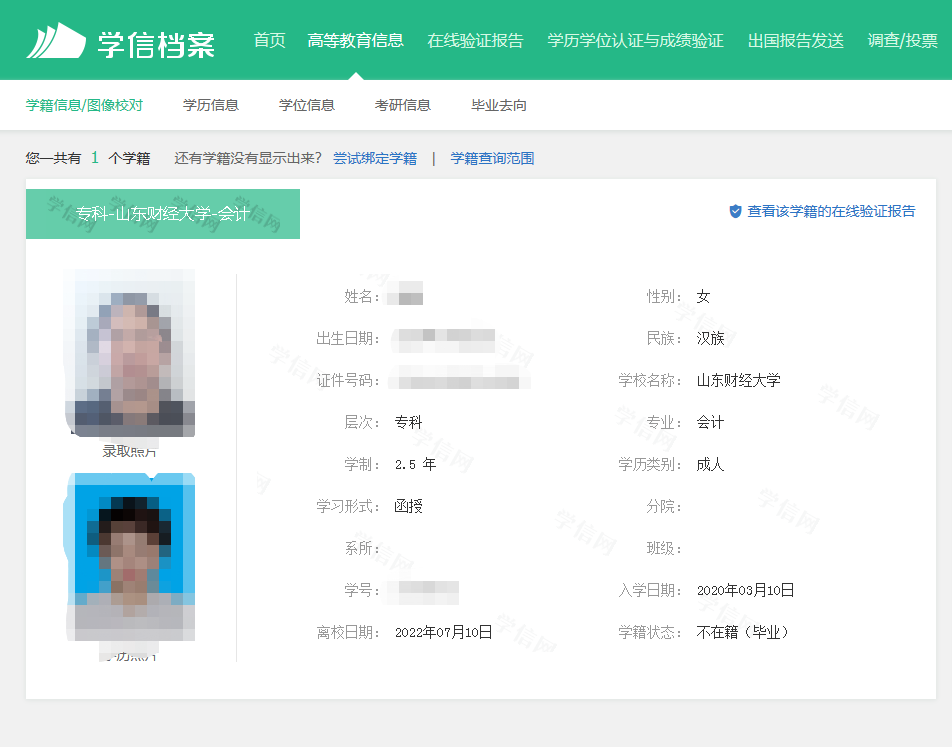Switch to the 学位信息 tab
Viewport: 952px width, 747px height.
click(x=307, y=105)
